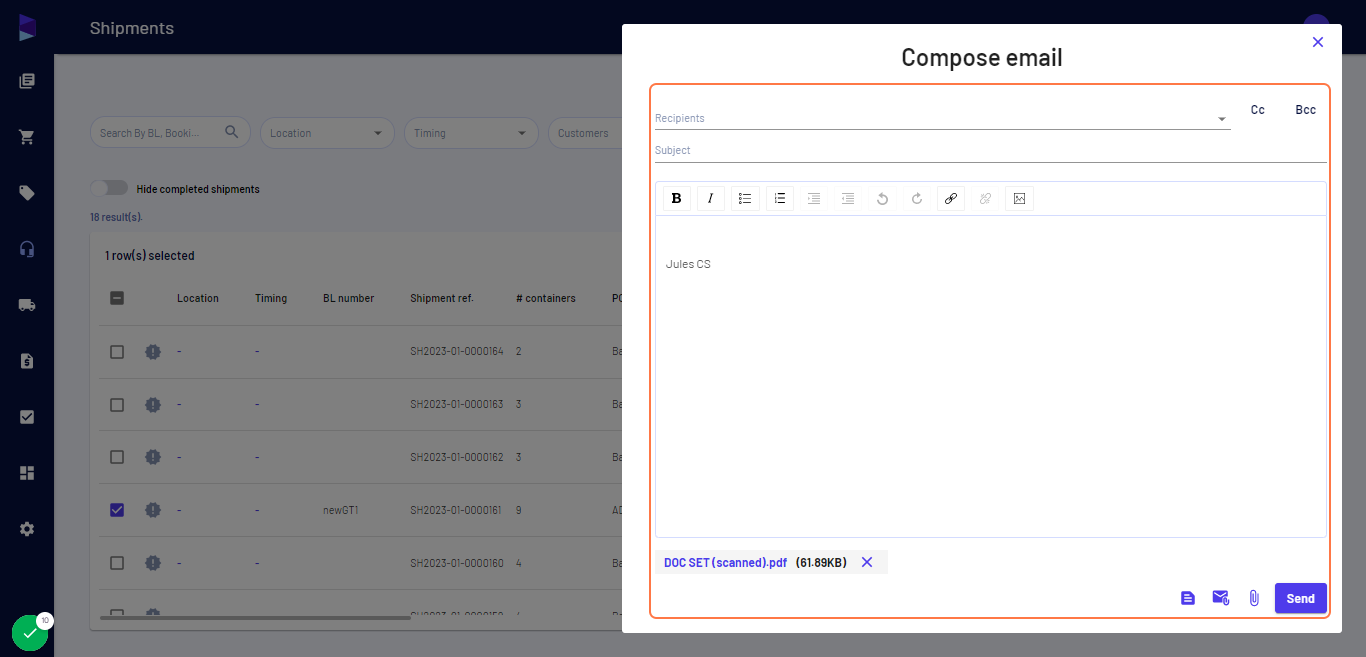
Task: Click the BL number column header
Action: [x=348, y=298]
